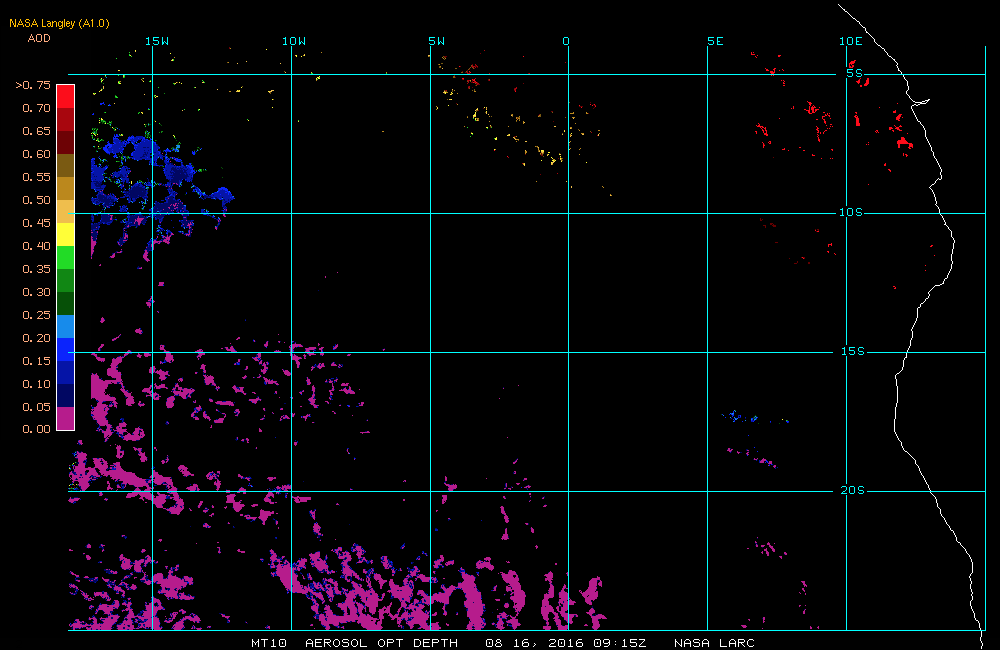
Task: Click the 10S latitude label
Action: click(x=851, y=212)
